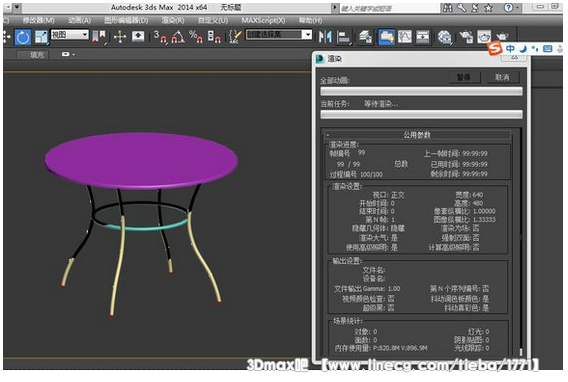Image resolution: width=568 pixels, height=382 pixels.
Task: Click the keyword search field
Action: click(x=389, y=8)
